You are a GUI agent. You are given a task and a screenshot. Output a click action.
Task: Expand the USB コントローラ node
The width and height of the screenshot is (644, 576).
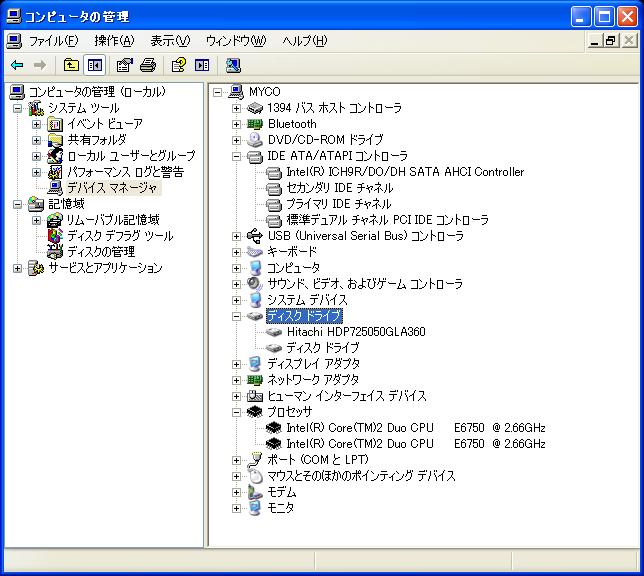[236, 236]
